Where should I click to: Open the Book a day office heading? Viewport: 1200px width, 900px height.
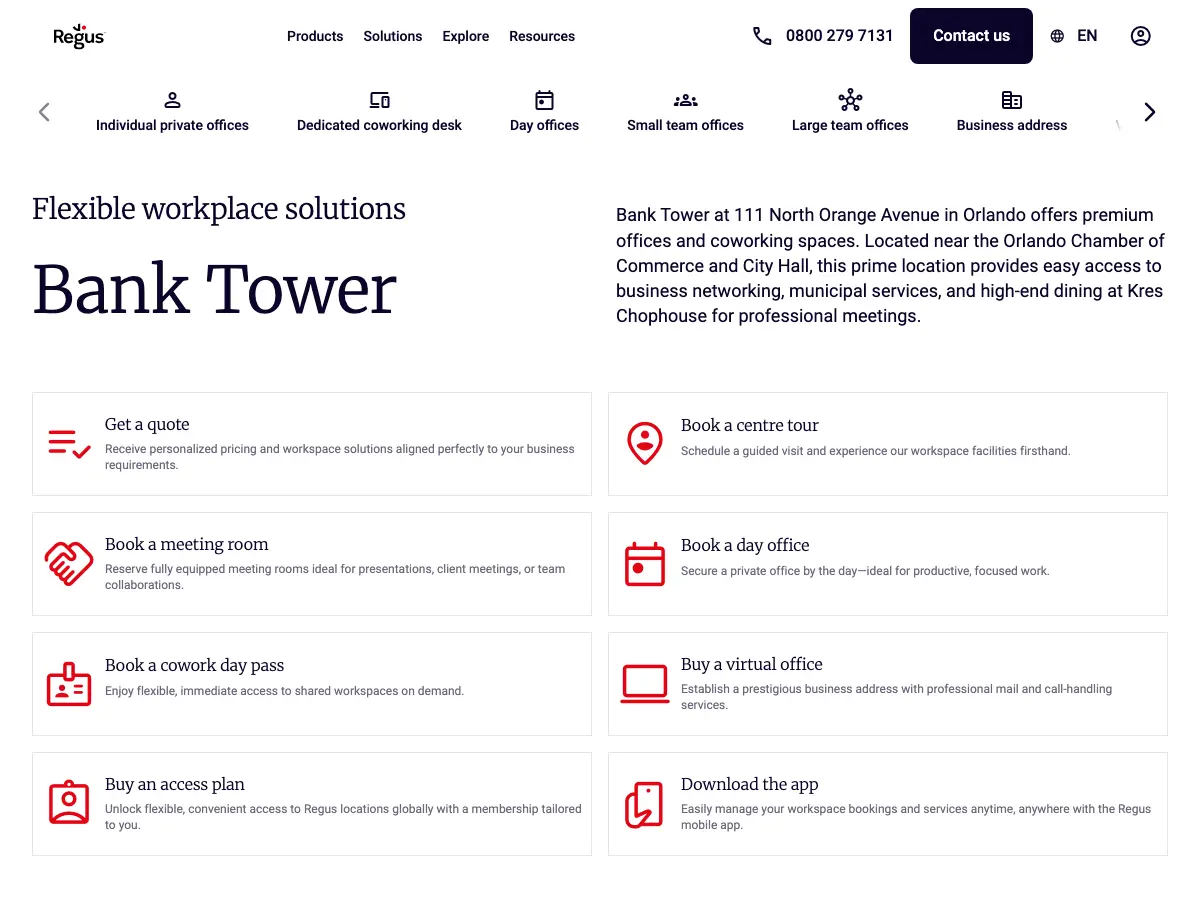click(x=745, y=545)
